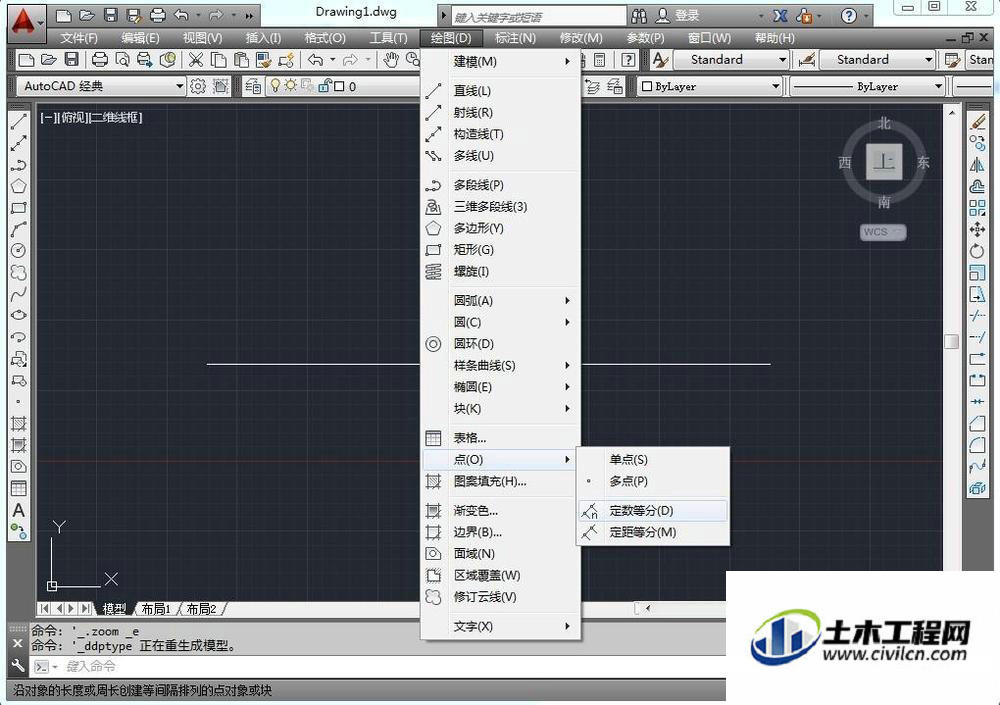
Task: Click the Save icon in quick access bar
Action: tap(110, 15)
